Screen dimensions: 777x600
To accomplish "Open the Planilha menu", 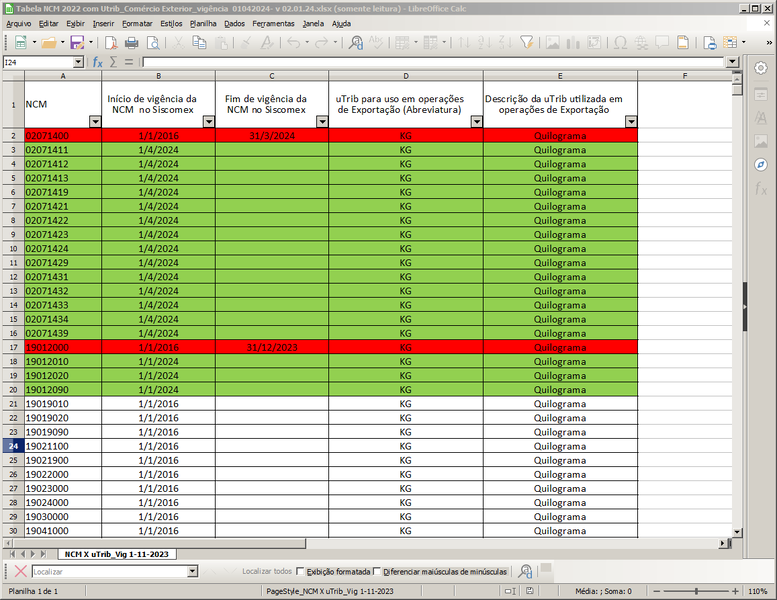I will coord(203,23).
